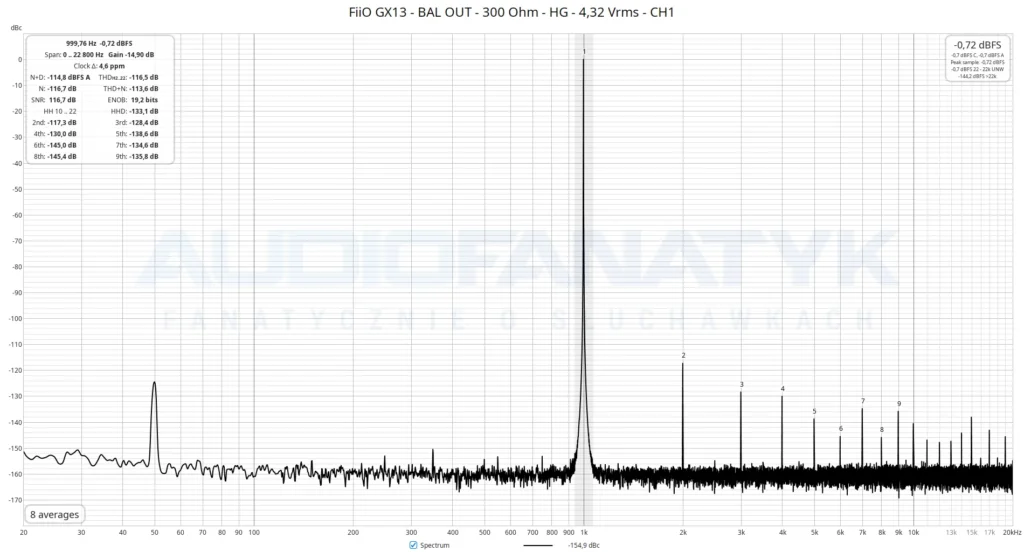Toggle the Spectrum trace checkbox
The height and width of the screenshot is (552, 1024).
(413, 545)
